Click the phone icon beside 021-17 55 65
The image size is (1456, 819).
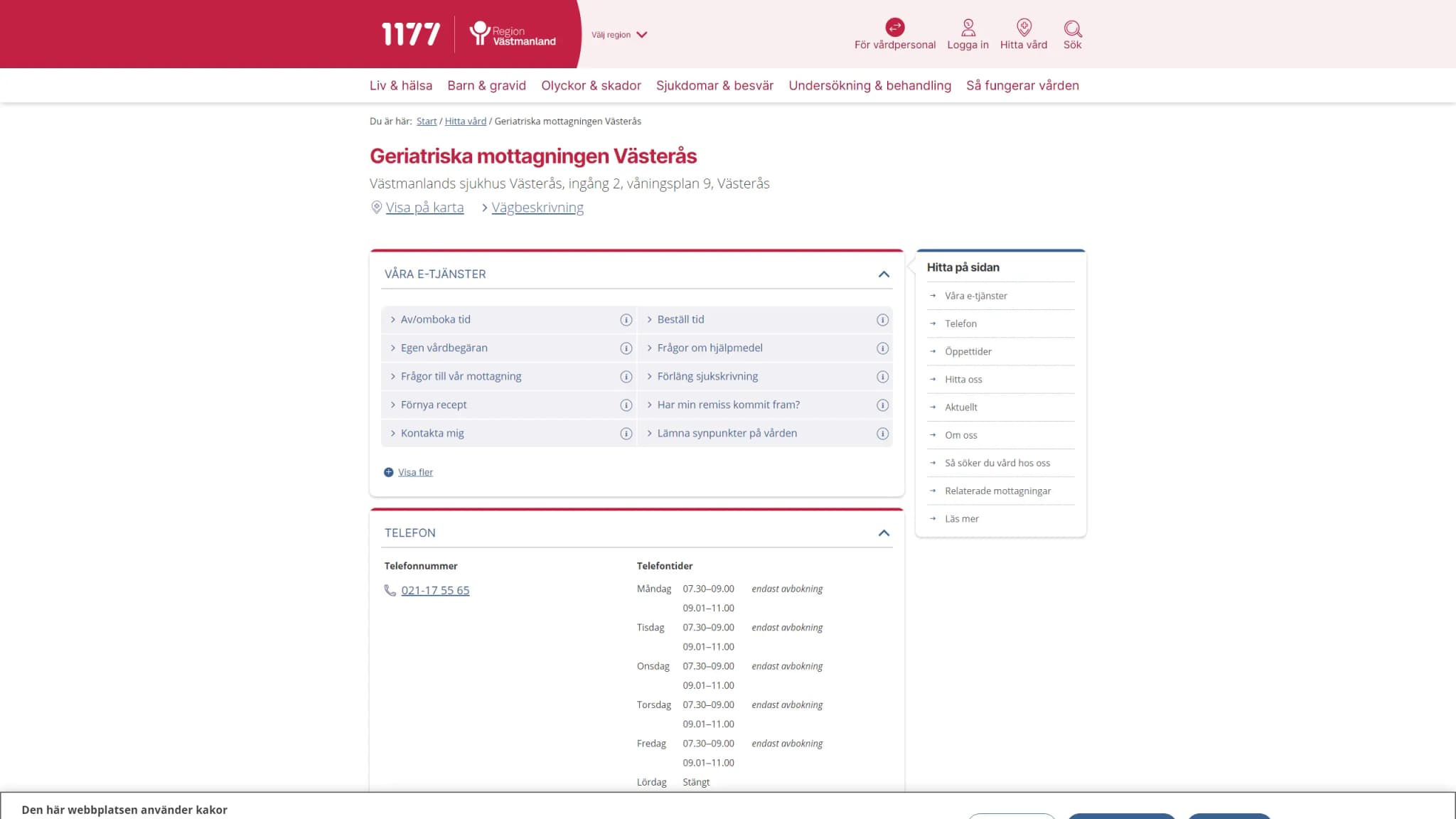390,590
